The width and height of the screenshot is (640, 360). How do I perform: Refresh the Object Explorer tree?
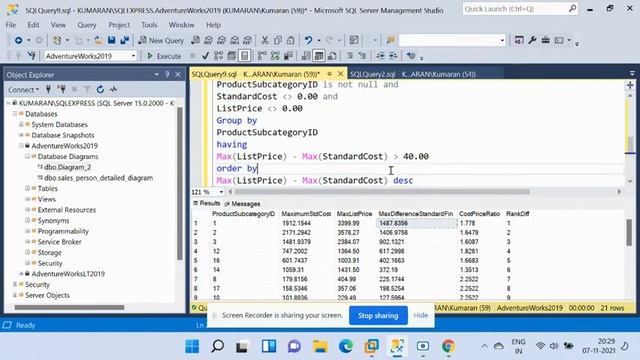(100, 89)
